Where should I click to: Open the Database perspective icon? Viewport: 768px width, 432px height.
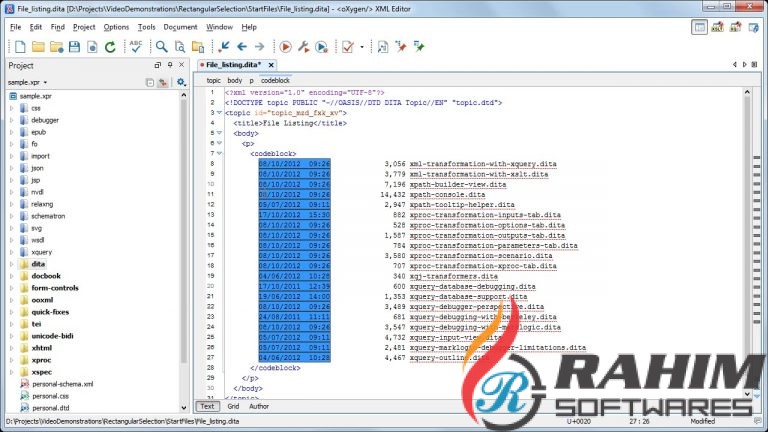click(754, 27)
